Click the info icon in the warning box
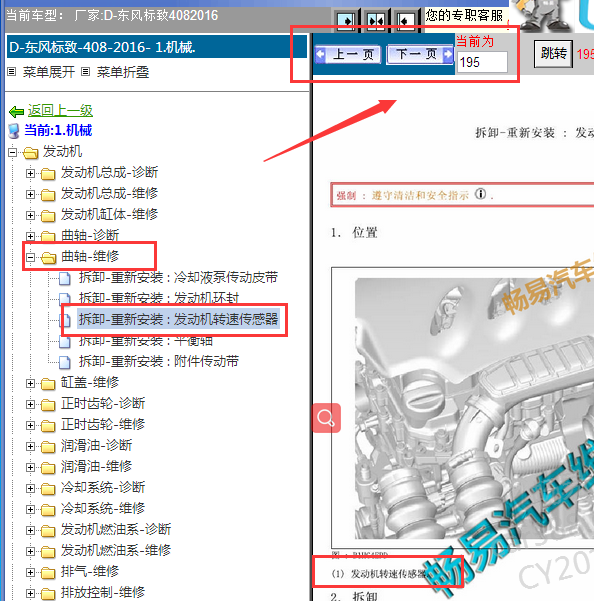This screenshot has height=601, width=594. click(480, 194)
